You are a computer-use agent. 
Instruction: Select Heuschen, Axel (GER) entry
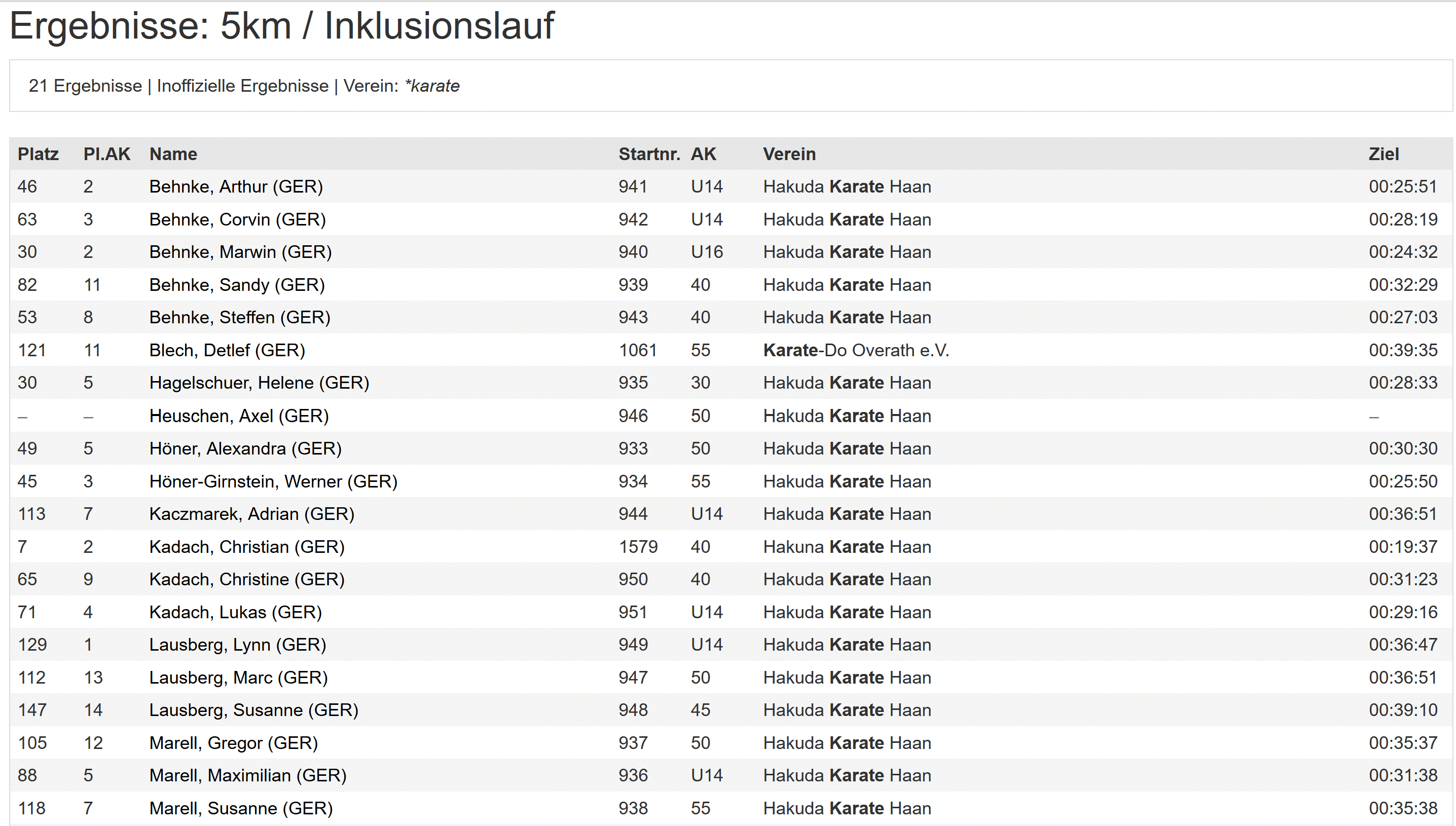[x=239, y=416]
